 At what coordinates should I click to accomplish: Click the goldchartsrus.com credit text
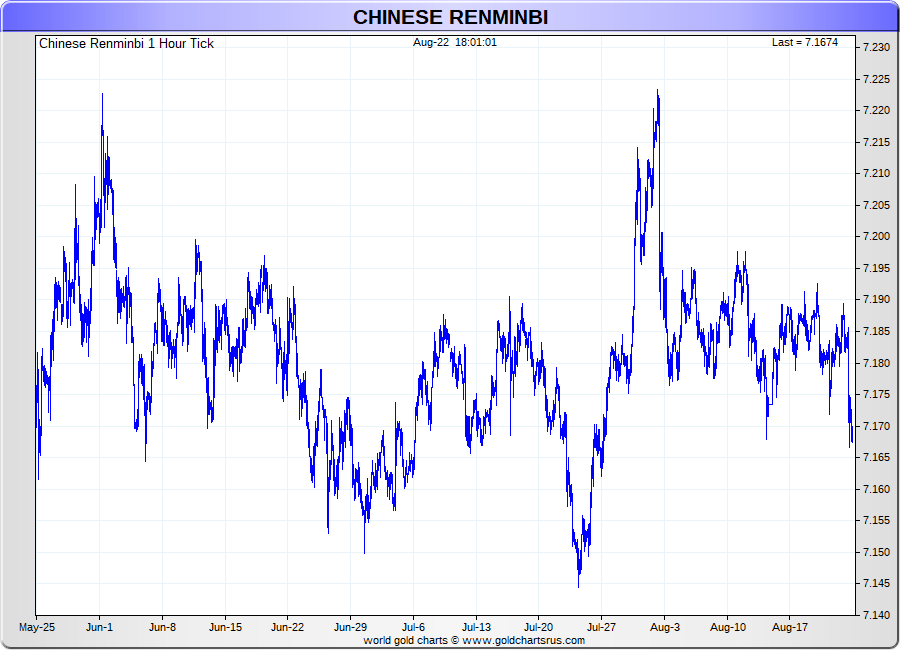point(474,640)
